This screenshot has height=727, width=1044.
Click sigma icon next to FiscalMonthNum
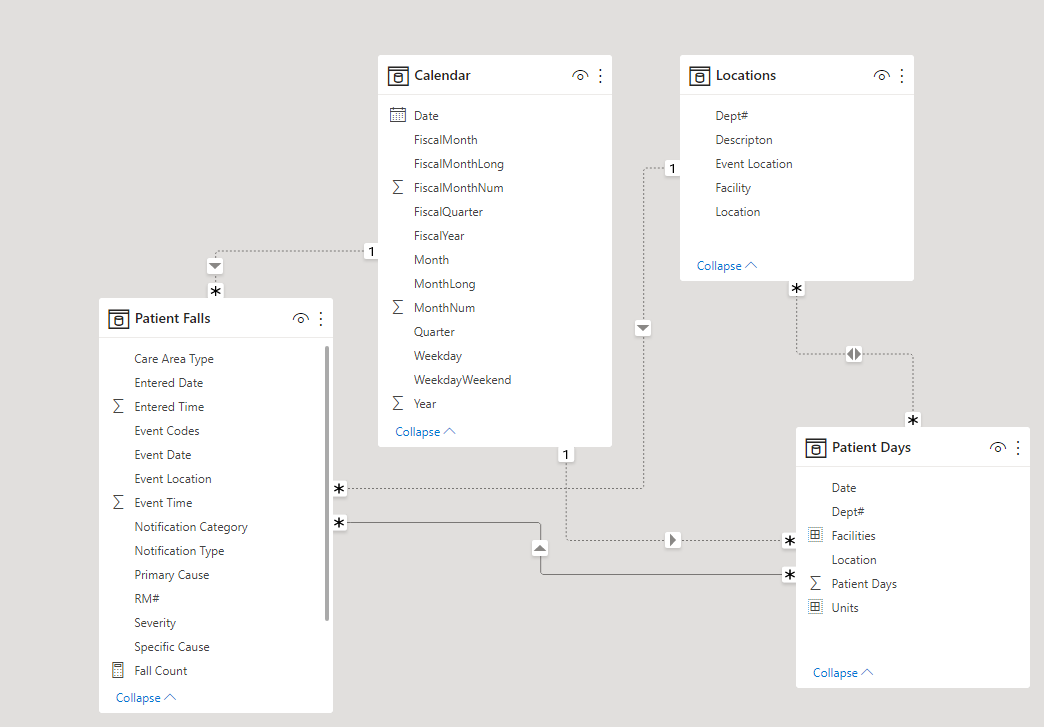[x=397, y=187]
